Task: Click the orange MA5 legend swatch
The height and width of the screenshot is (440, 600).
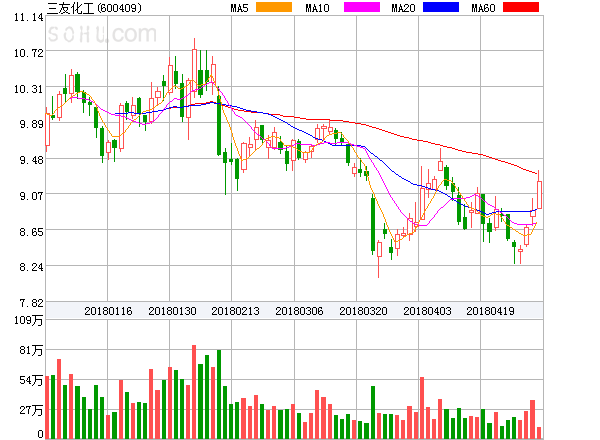Action: click(274, 7)
